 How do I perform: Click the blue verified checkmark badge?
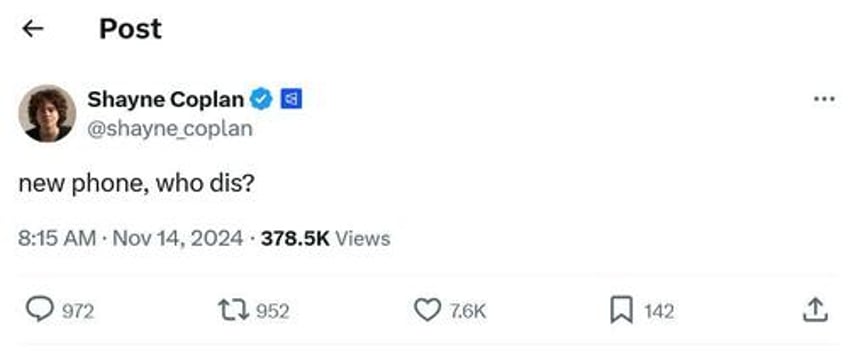point(262,99)
